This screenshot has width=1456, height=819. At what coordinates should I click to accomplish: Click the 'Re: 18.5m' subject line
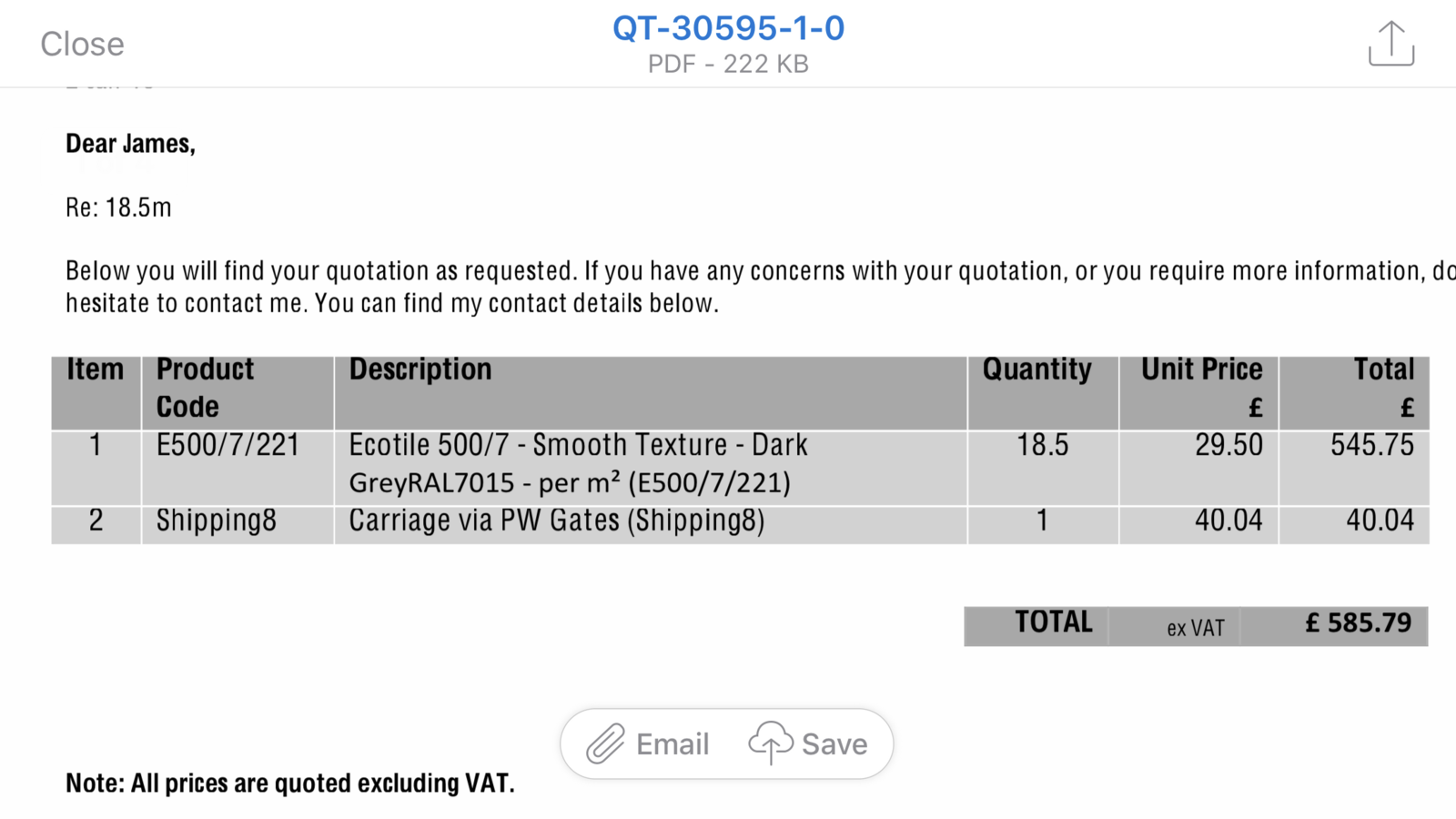click(118, 207)
